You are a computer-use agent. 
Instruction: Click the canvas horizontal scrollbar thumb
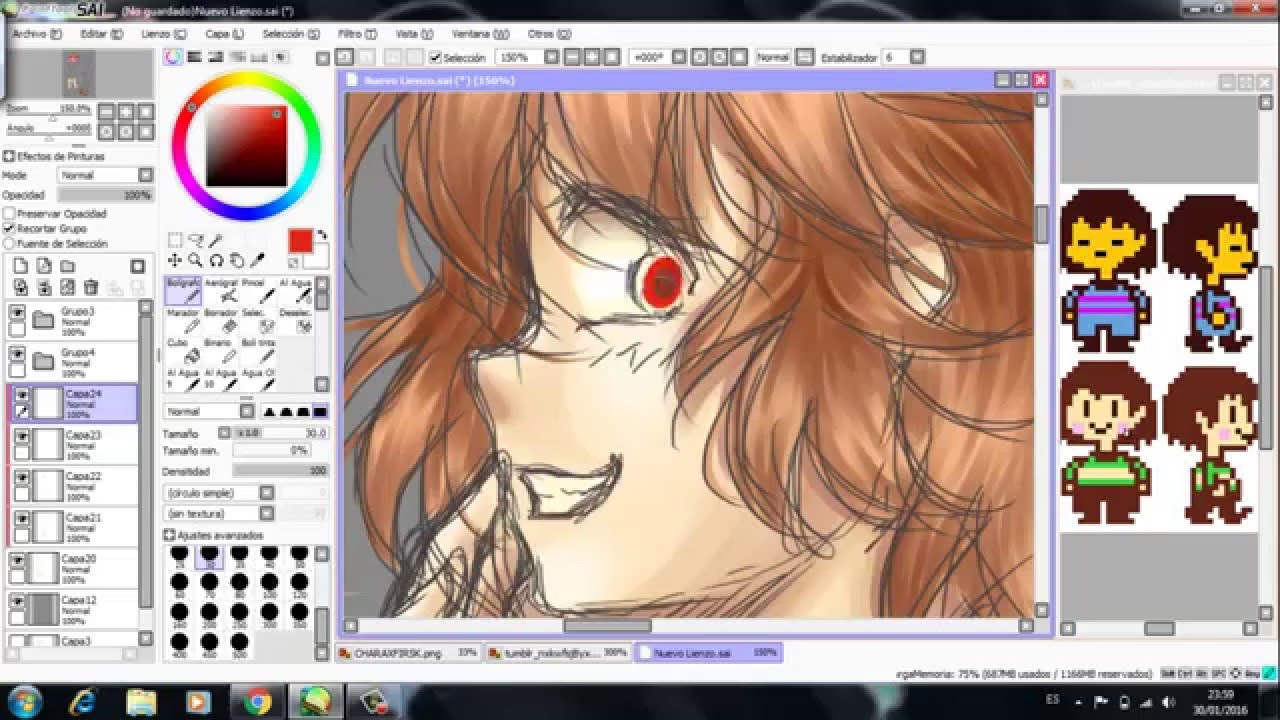(x=607, y=626)
